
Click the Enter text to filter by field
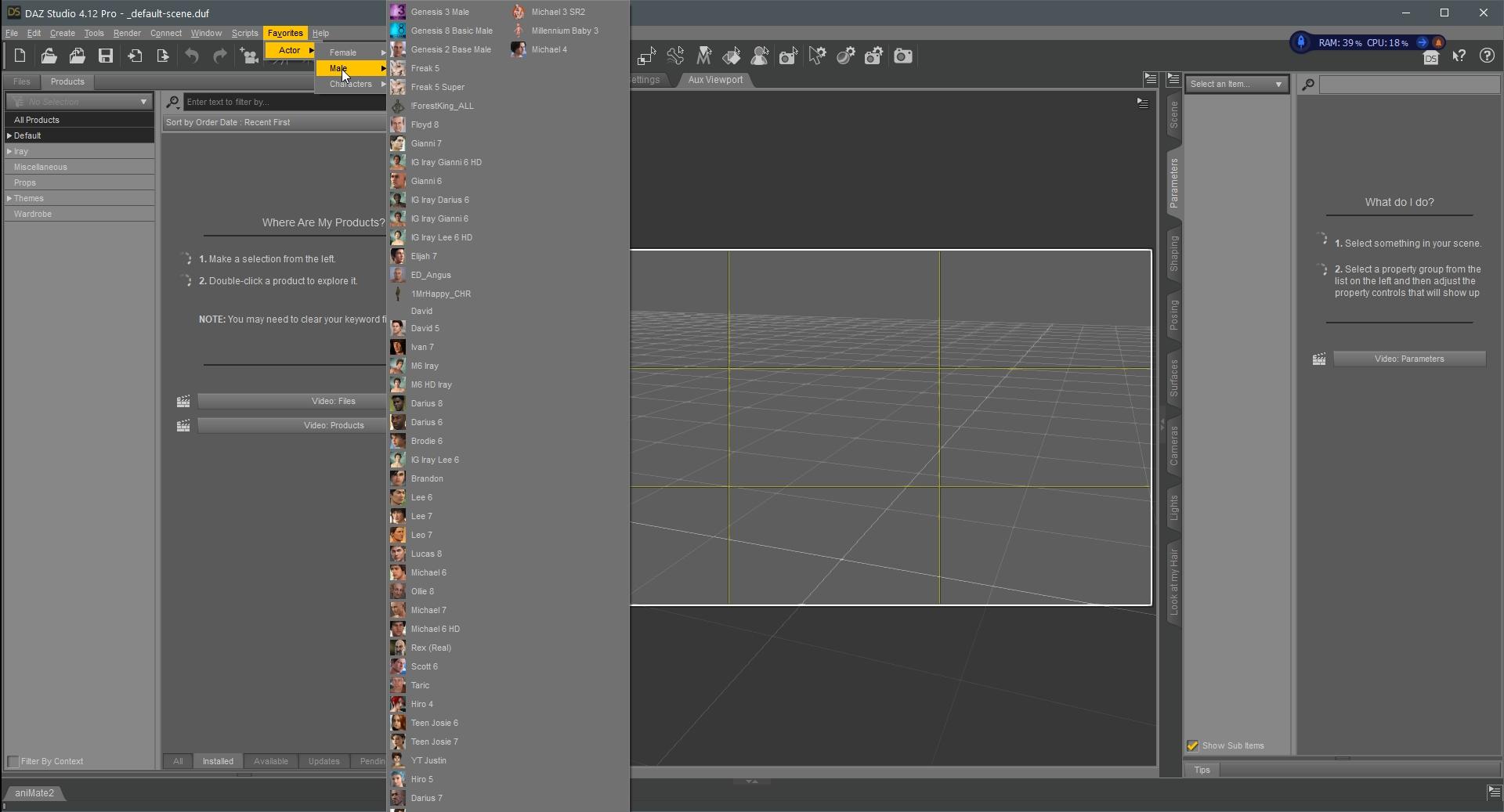click(285, 102)
